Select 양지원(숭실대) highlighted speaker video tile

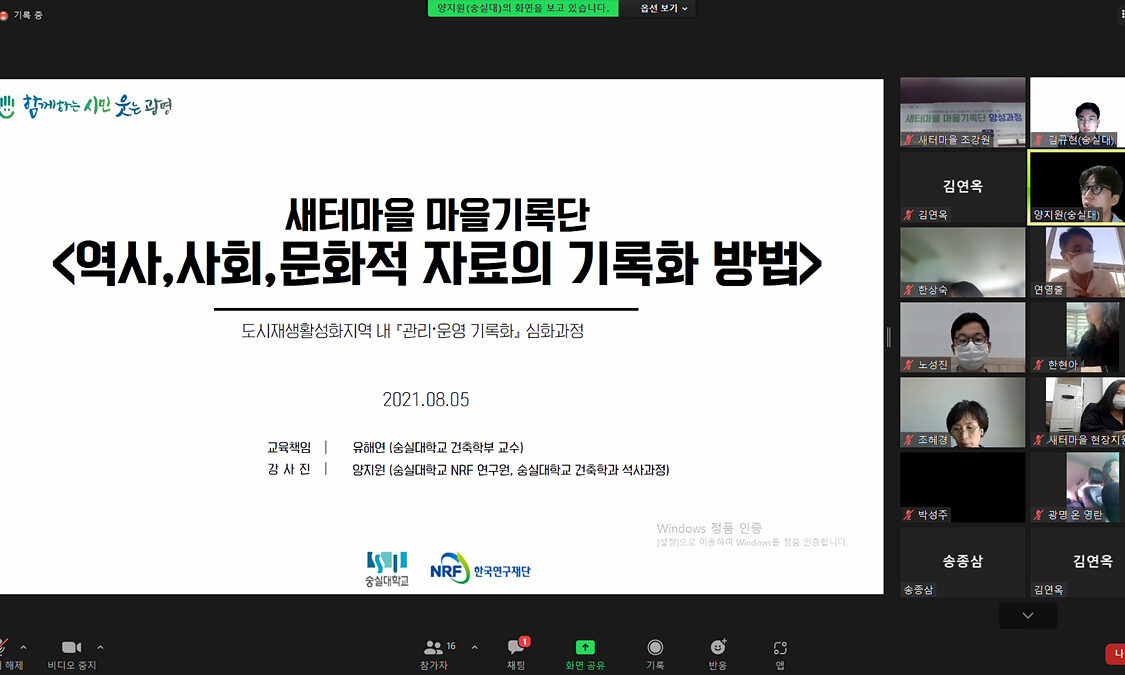(x=1077, y=188)
